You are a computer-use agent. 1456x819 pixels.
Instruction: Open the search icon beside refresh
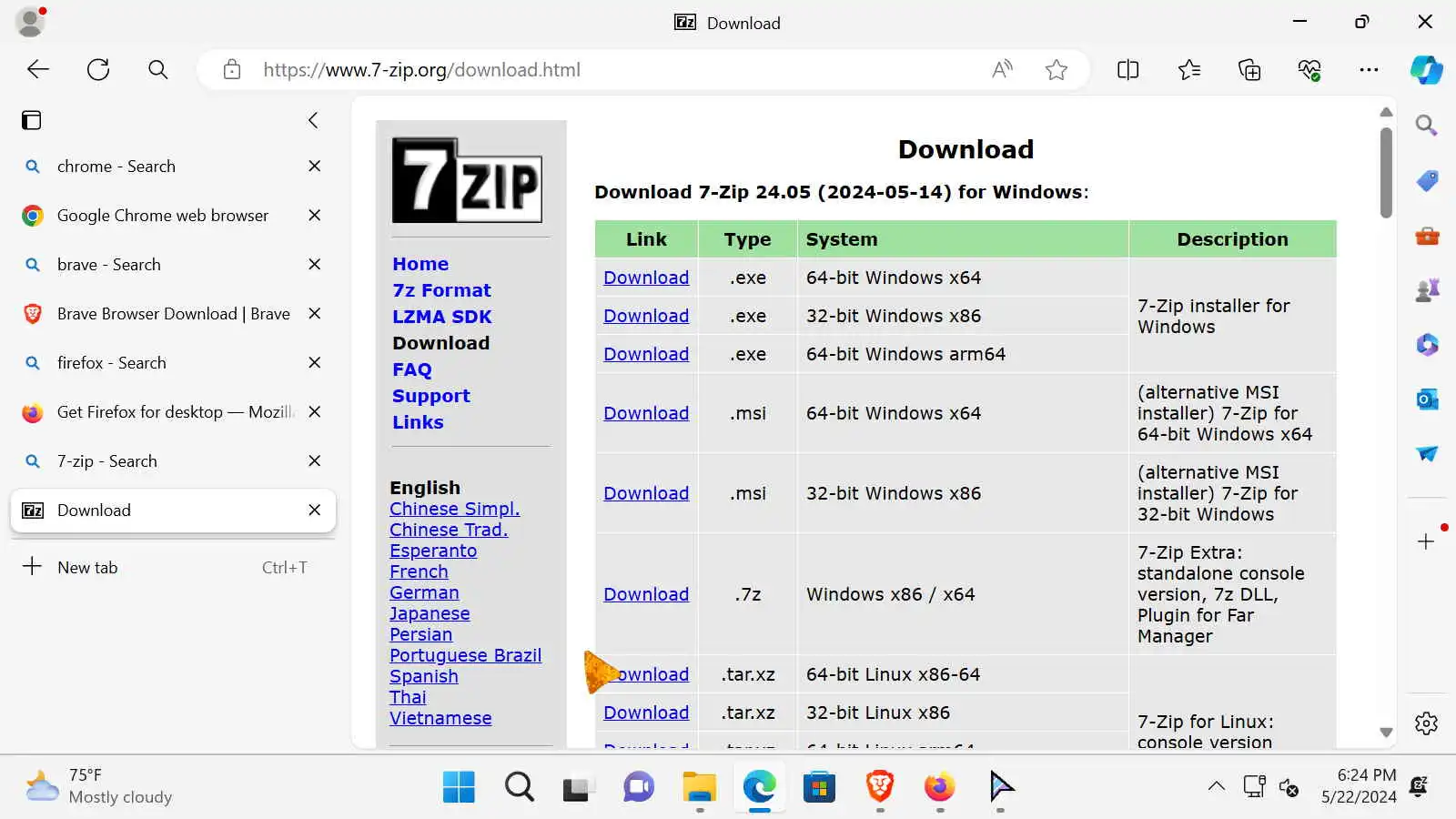point(157,70)
